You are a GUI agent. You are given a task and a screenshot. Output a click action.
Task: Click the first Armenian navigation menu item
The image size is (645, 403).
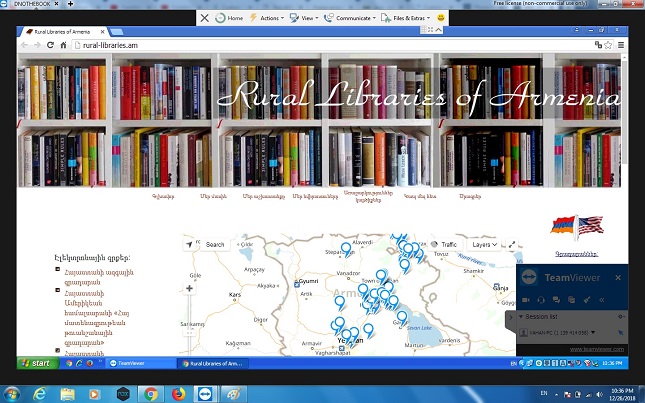tap(163, 197)
